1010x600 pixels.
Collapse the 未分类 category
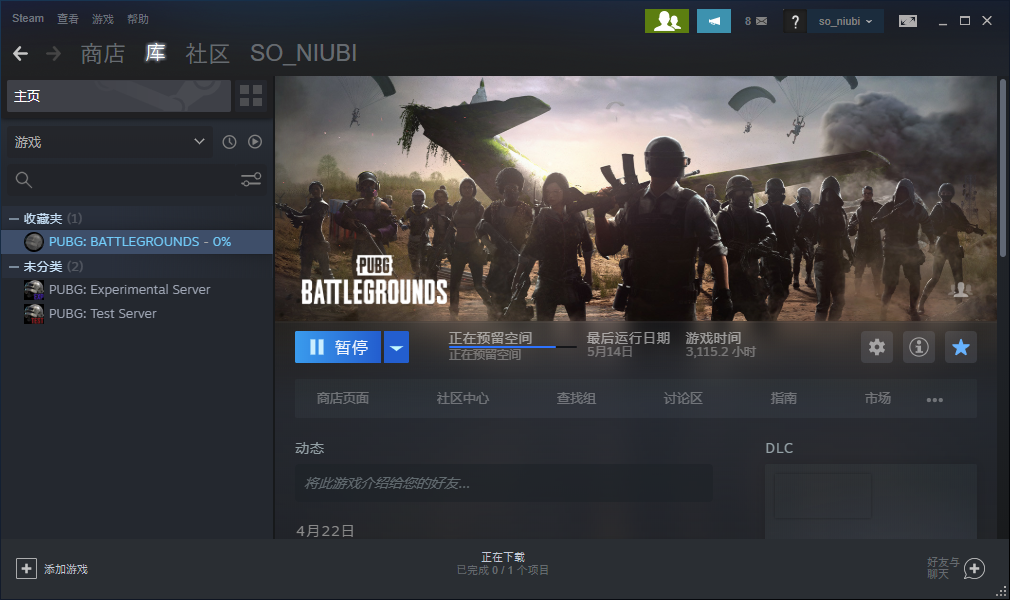(14, 267)
